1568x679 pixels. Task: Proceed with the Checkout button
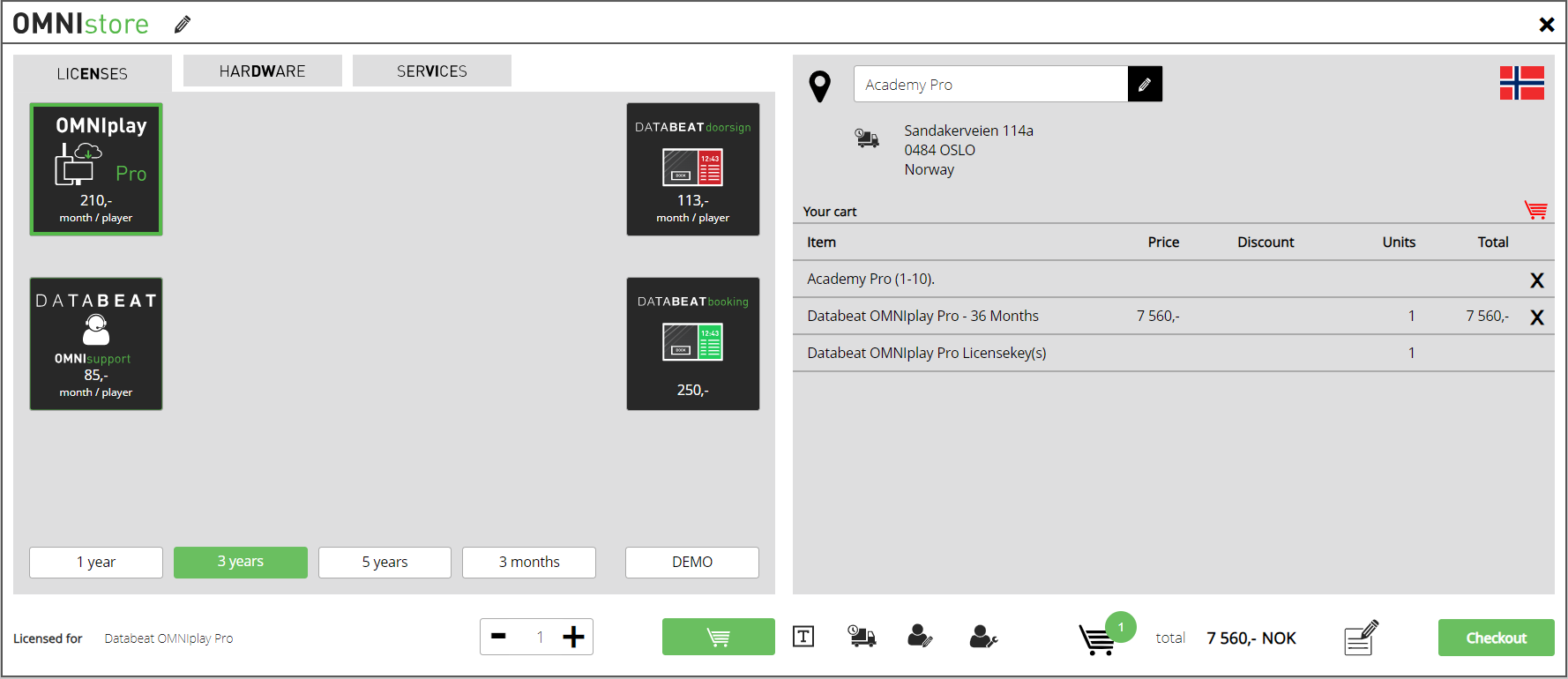(x=1497, y=638)
